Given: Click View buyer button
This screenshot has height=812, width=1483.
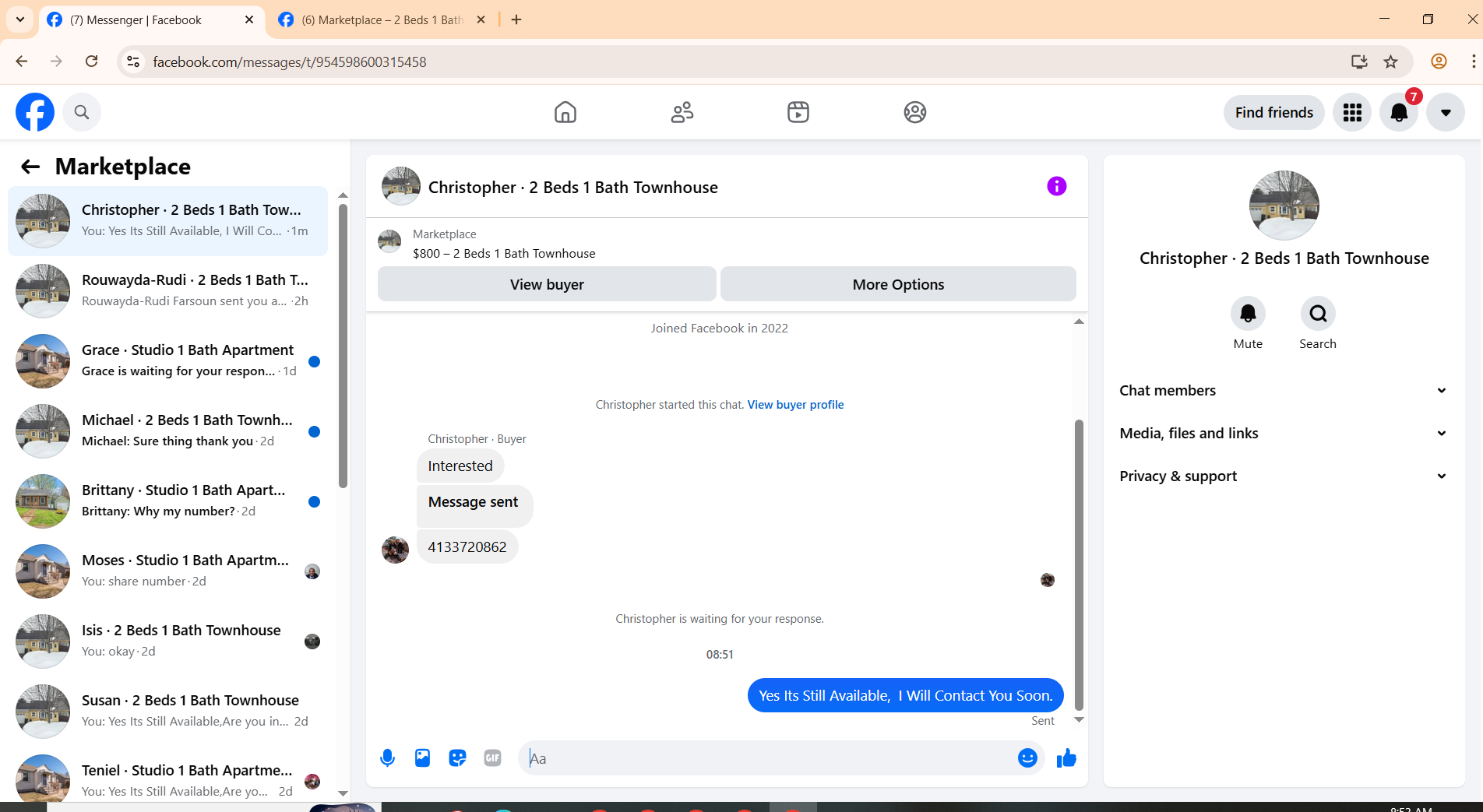Looking at the screenshot, I should tap(547, 284).
